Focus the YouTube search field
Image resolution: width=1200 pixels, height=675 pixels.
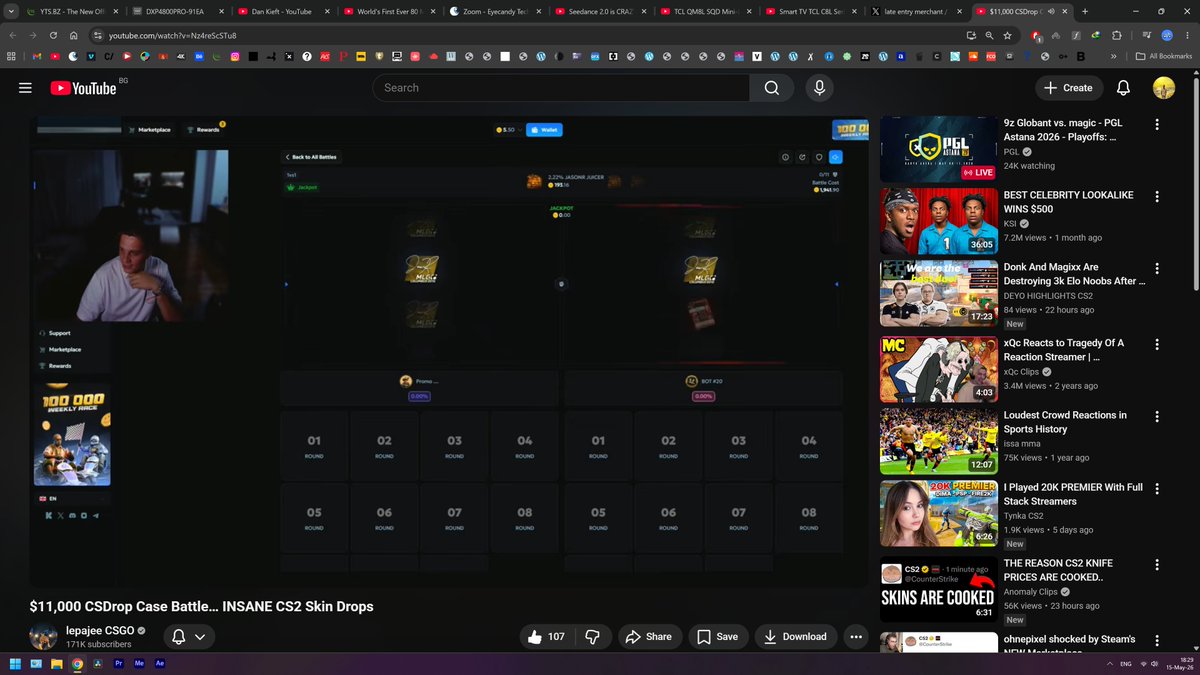[560, 88]
